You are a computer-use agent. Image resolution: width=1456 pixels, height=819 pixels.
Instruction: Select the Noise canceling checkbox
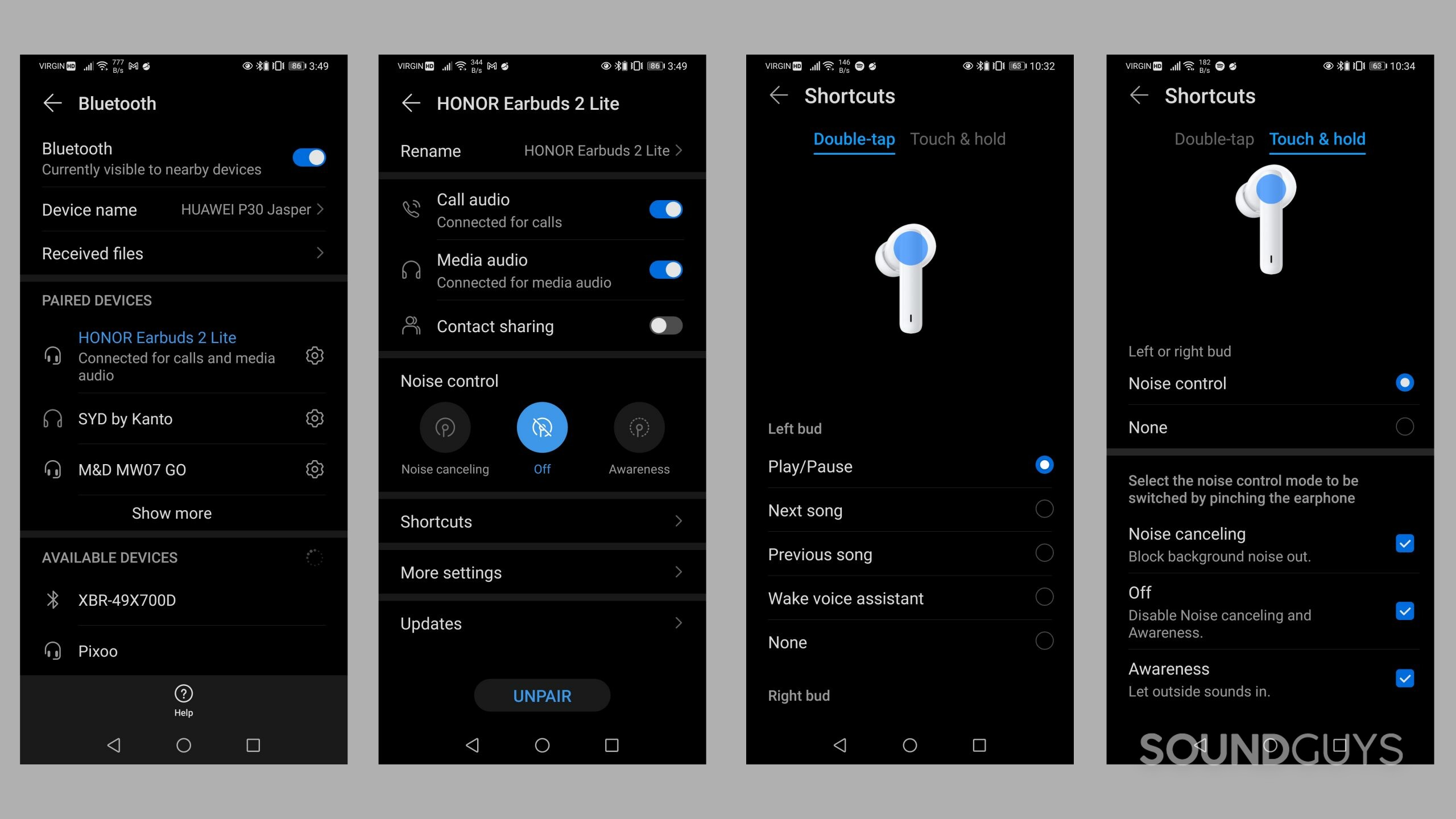coord(1405,544)
